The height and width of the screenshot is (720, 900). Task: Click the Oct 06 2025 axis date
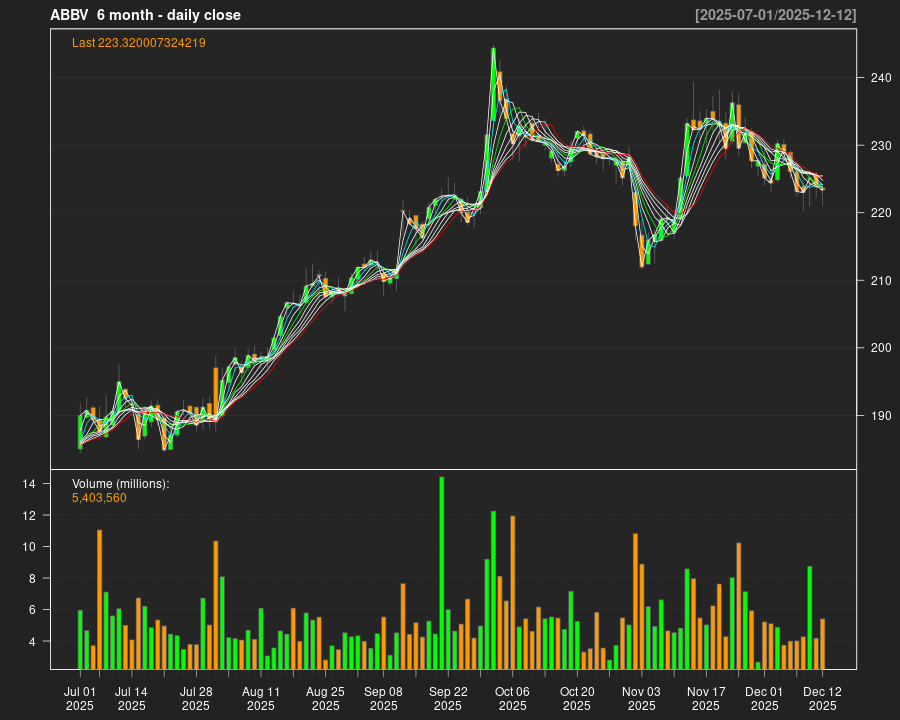coord(514,697)
